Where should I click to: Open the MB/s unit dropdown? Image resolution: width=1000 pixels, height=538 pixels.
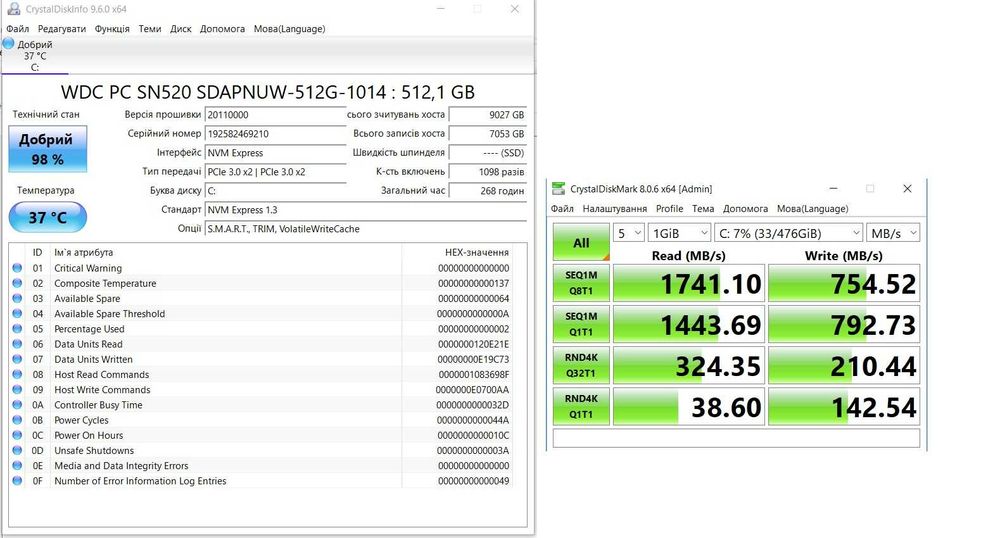[x=893, y=233]
